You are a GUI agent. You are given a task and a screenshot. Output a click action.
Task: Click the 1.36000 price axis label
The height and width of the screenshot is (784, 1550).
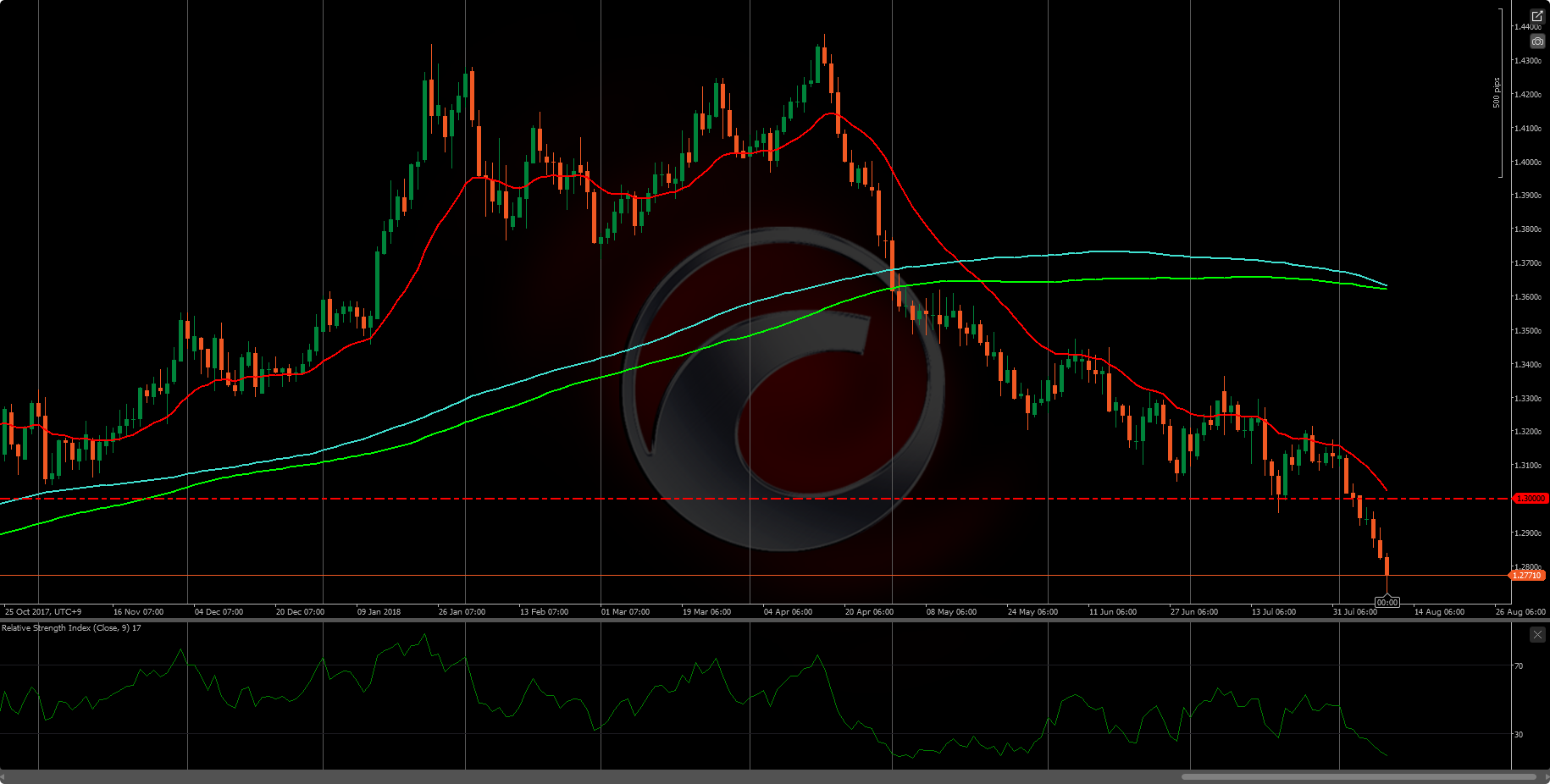coord(1528,297)
